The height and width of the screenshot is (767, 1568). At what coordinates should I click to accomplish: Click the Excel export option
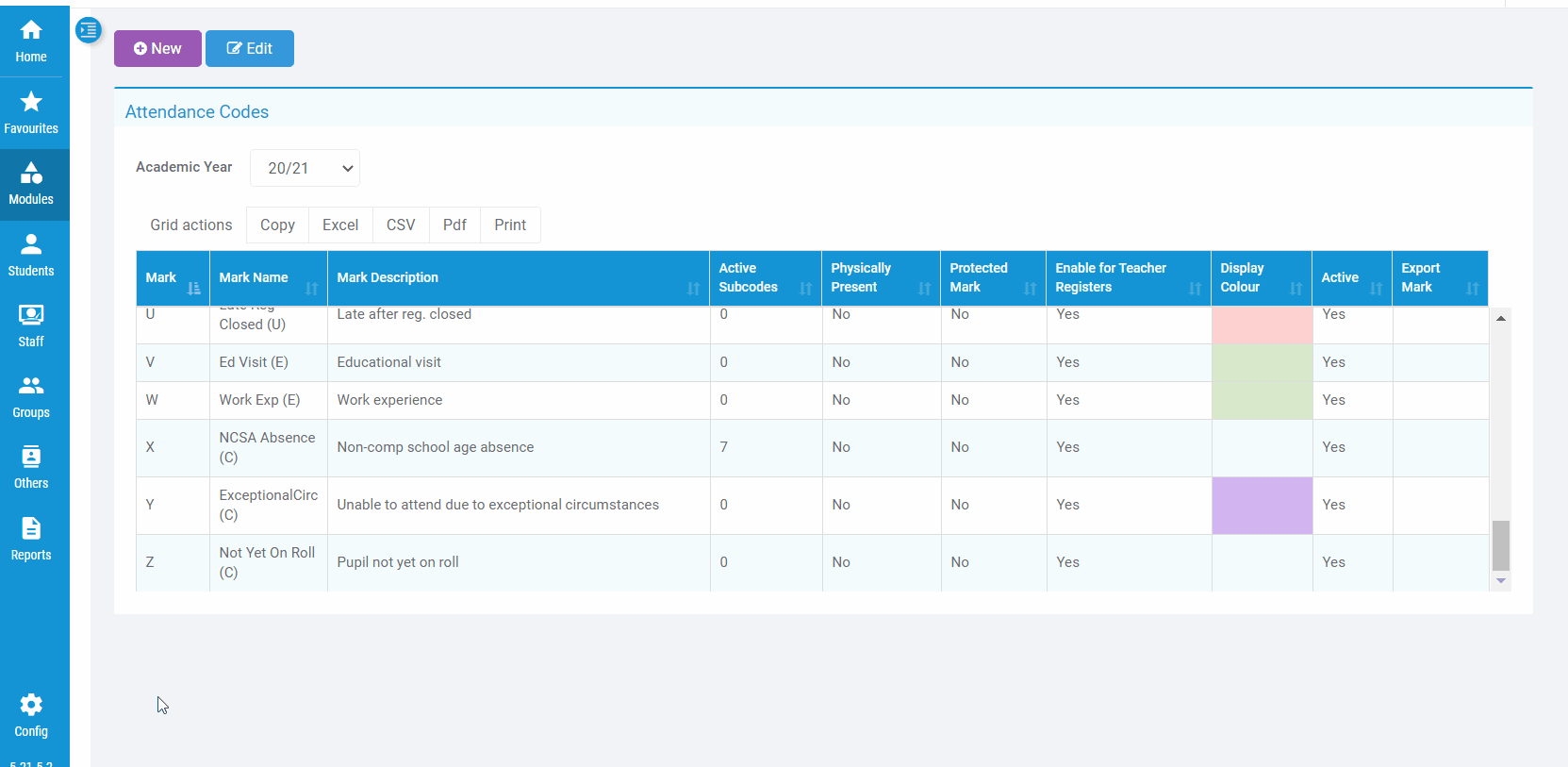pos(340,225)
